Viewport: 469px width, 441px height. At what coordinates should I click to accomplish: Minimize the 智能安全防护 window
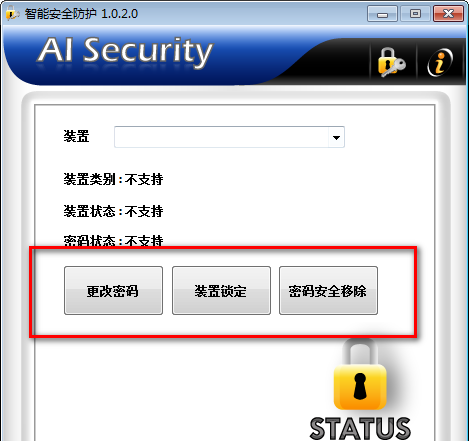[382, 14]
